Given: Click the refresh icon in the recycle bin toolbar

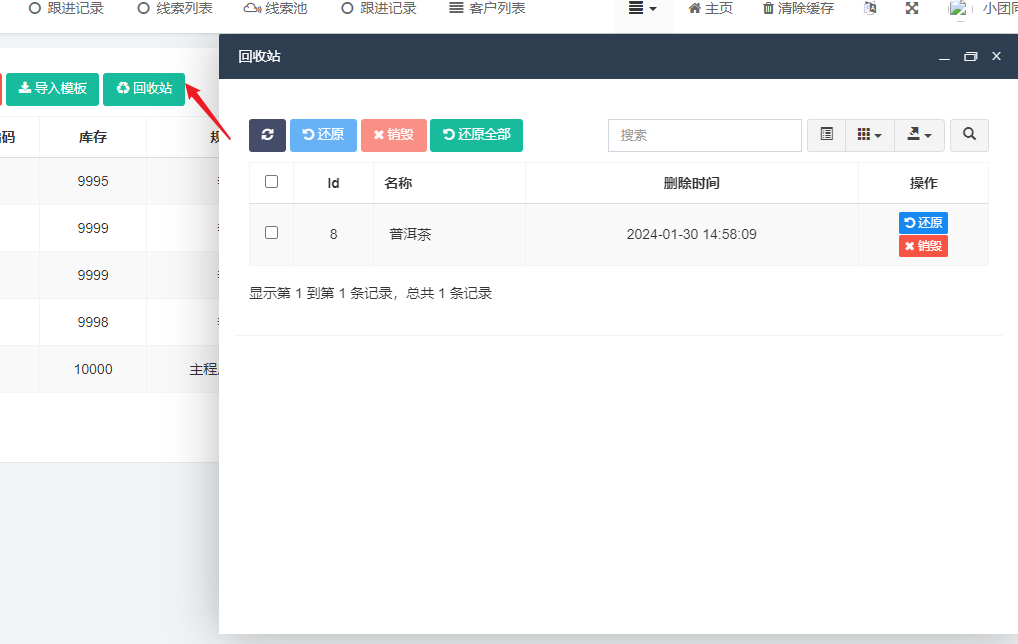Looking at the screenshot, I should click(266, 135).
